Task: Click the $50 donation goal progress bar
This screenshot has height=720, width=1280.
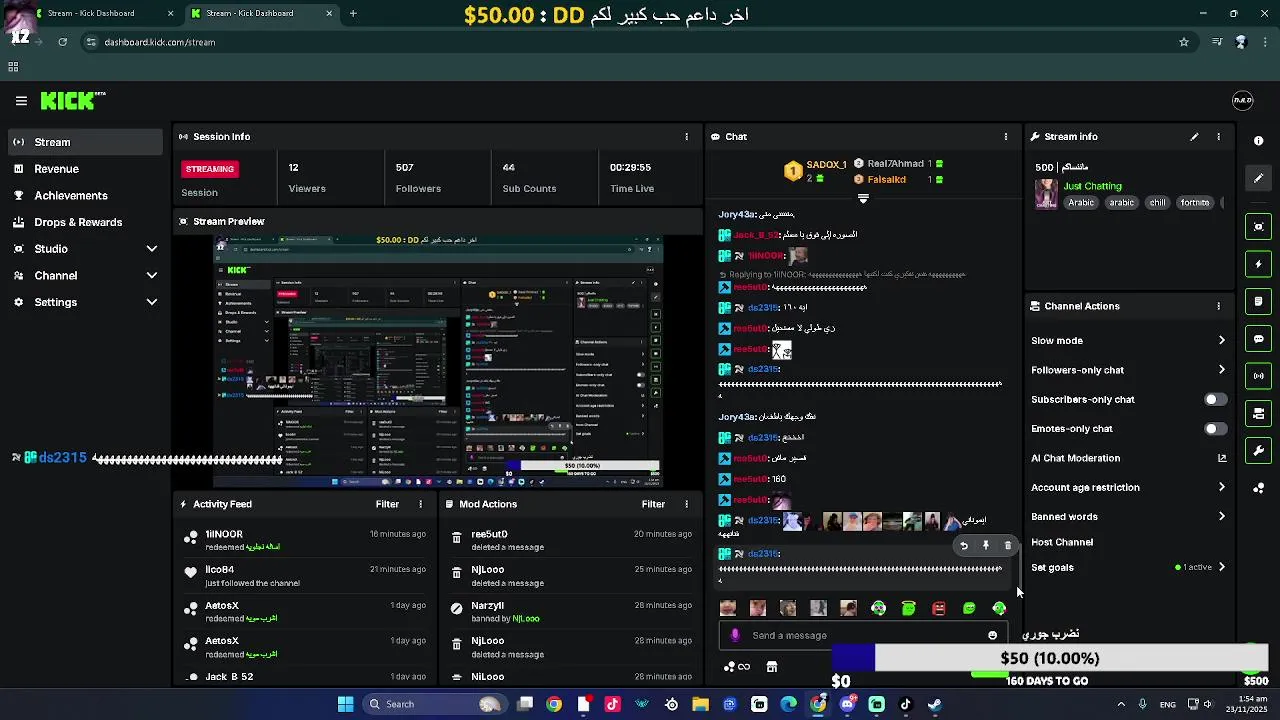Action: pos(1050,658)
